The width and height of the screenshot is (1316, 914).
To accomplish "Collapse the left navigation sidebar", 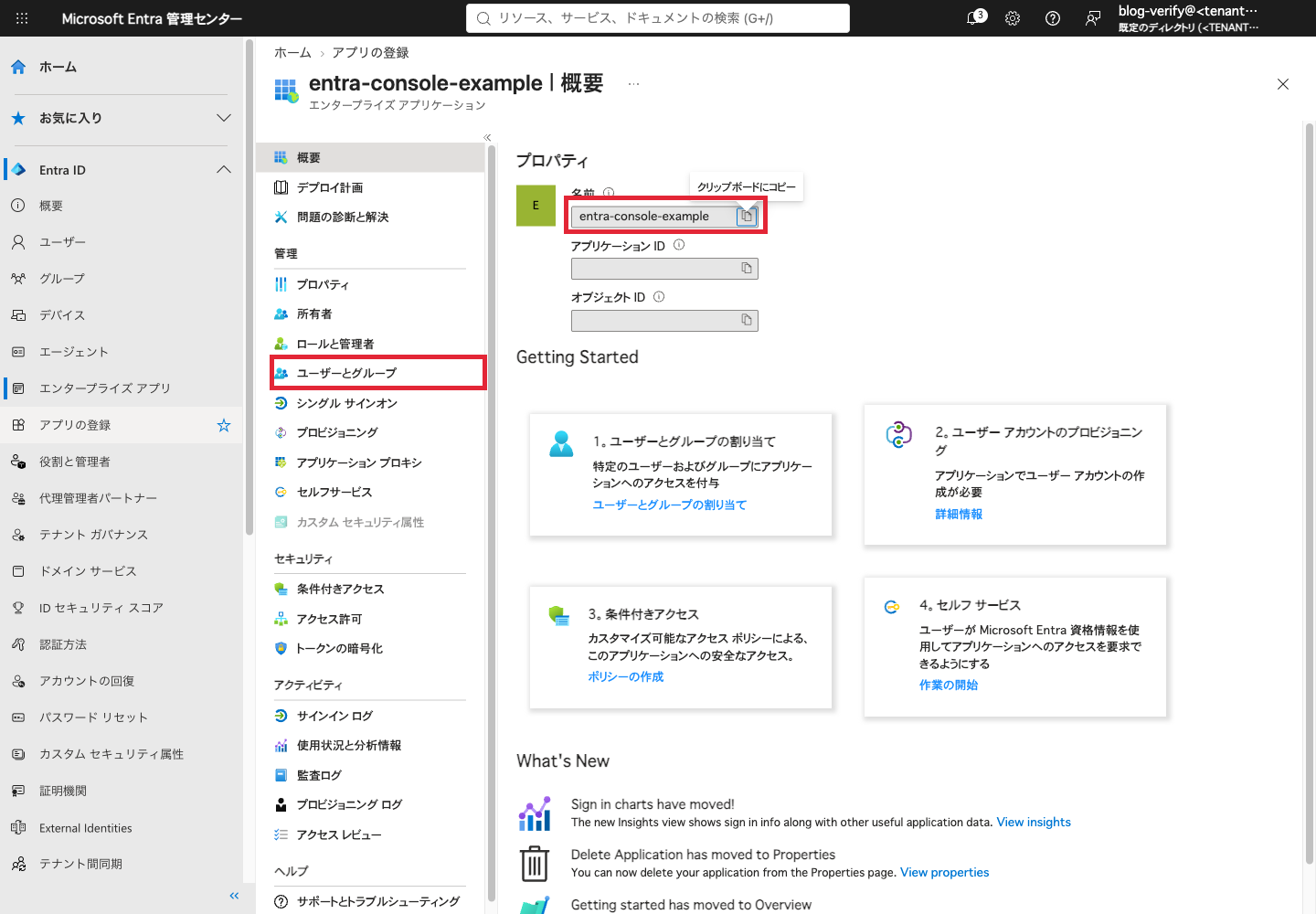I will coord(234,896).
